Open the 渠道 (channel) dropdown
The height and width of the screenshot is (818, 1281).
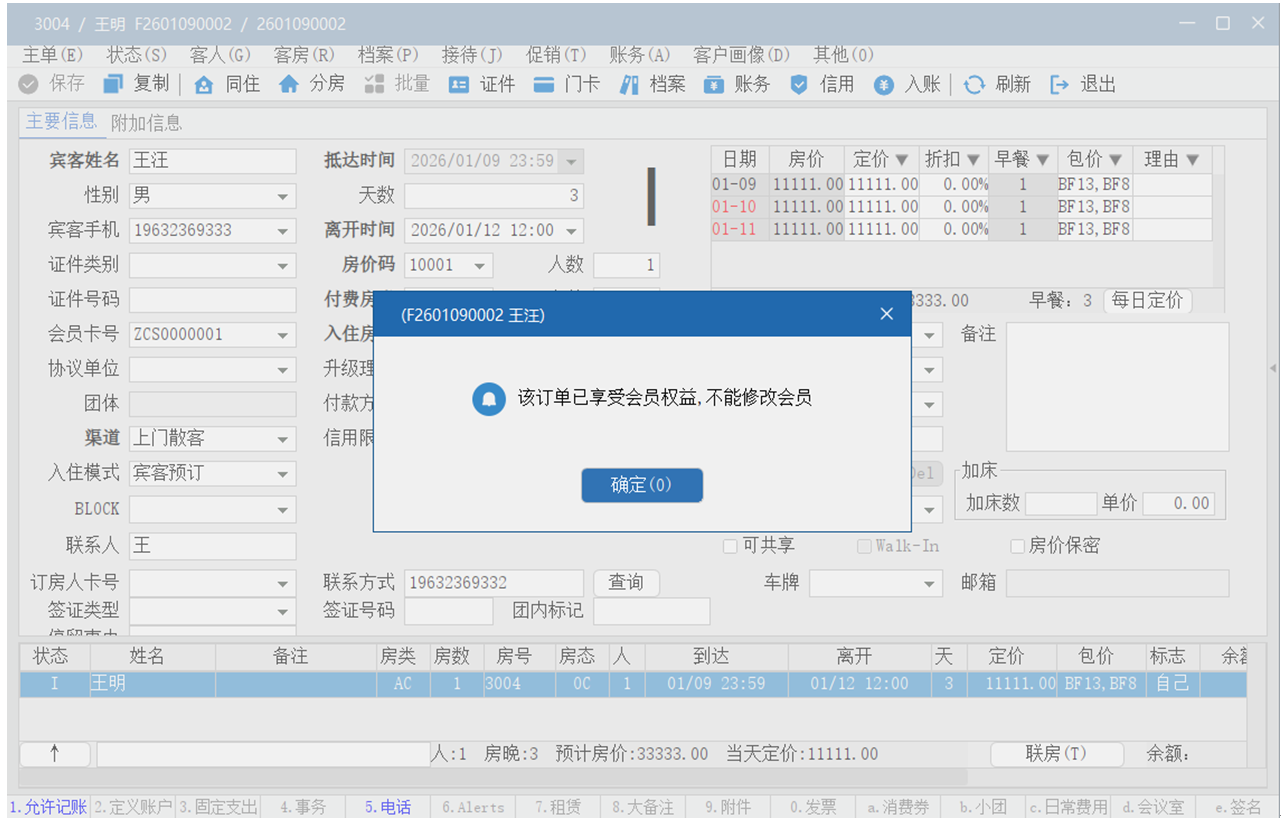click(x=284, y=439)
